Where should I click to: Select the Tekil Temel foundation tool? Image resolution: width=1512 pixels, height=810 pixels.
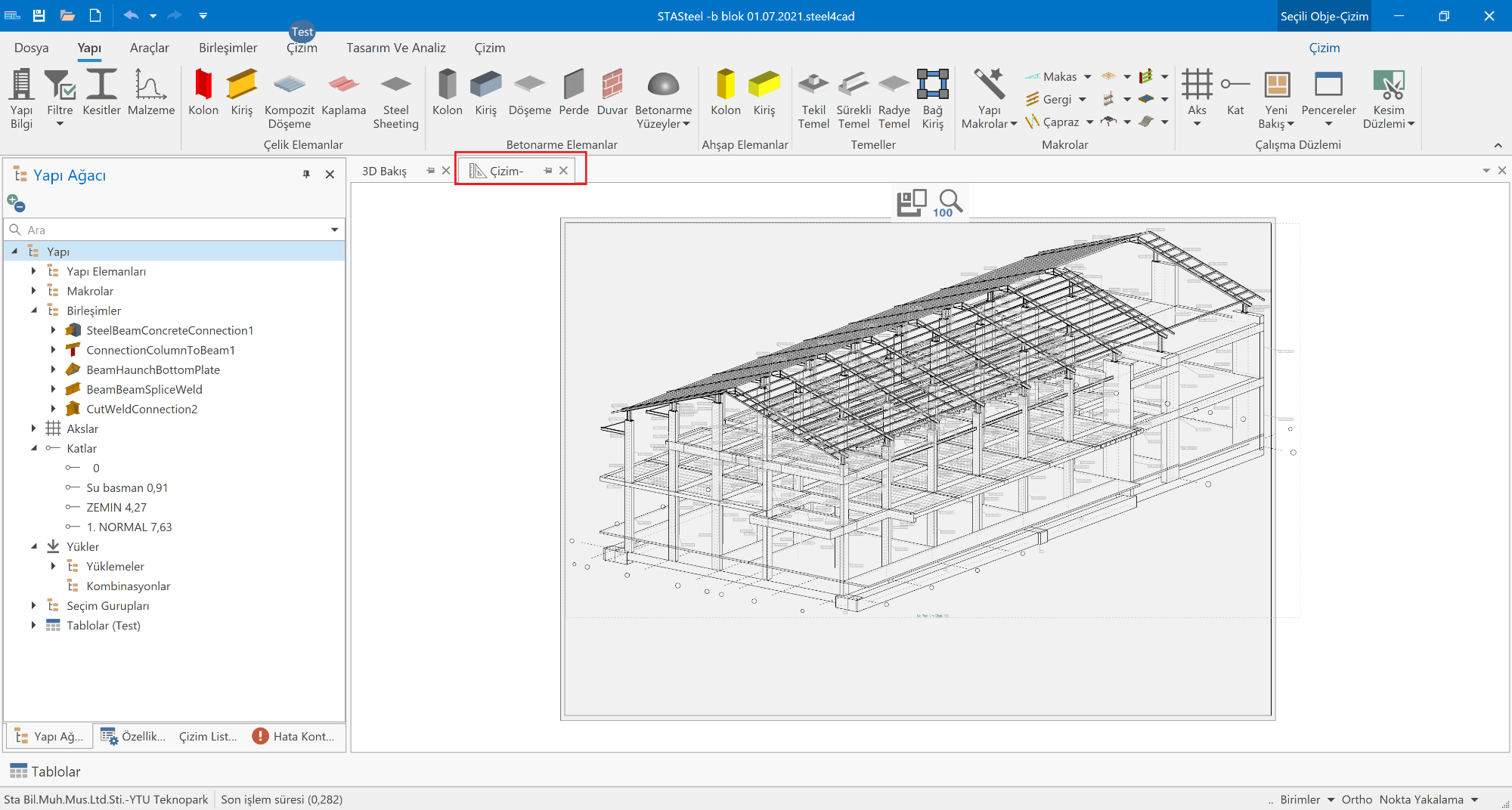click(x=813, y=85)
